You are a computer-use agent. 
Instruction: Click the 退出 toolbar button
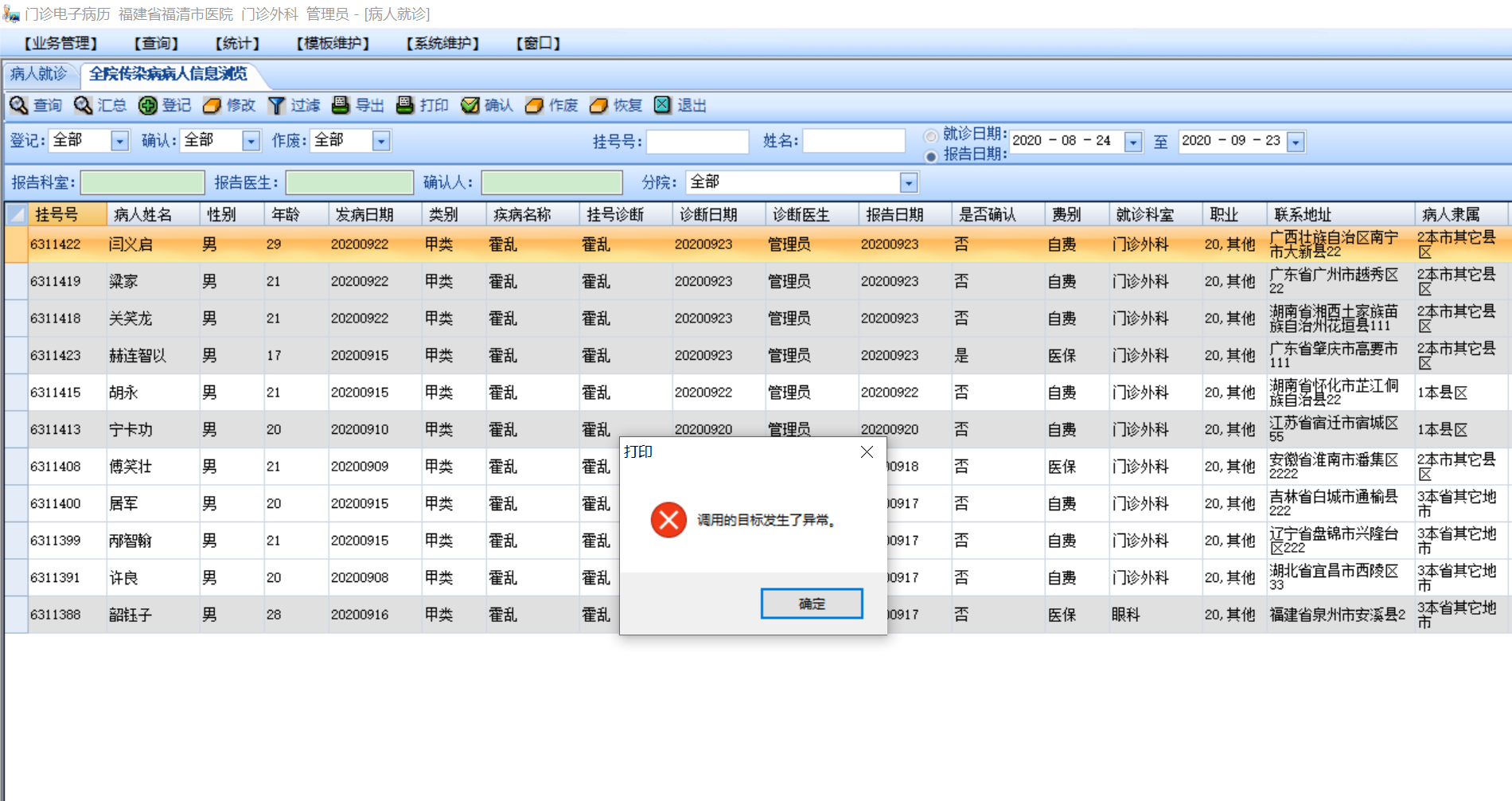point(680,105)
